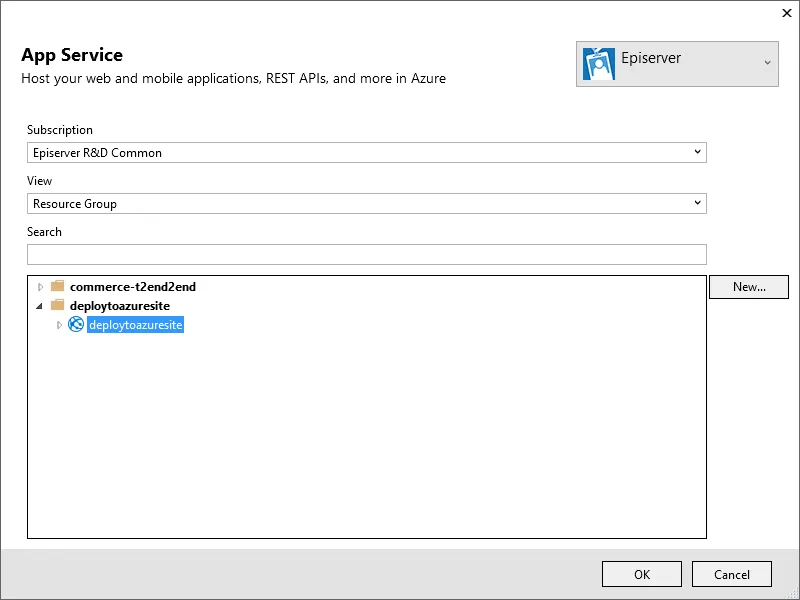The height and width of the screenshot is (600, 800).
Task: Click the New... button
Action: click(748, 287)
